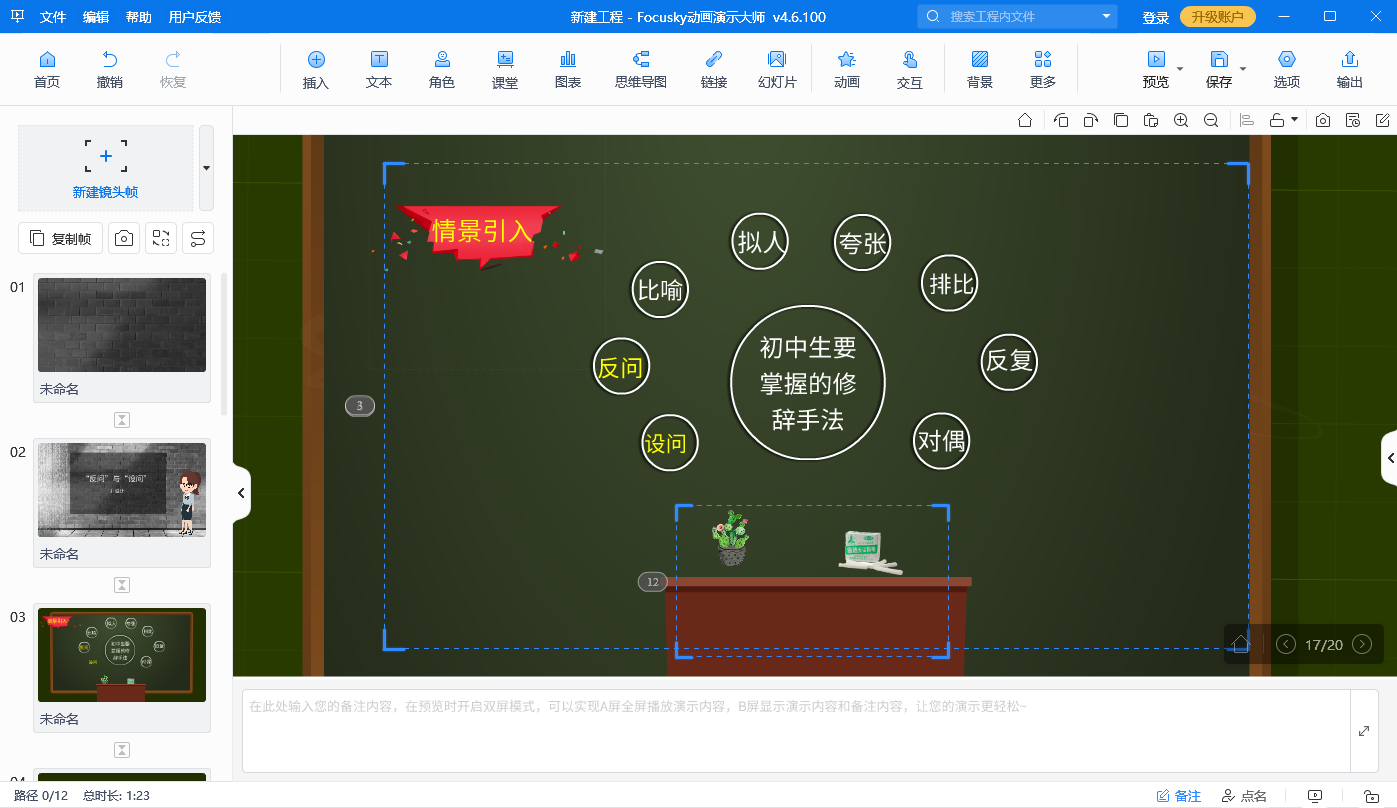Click the 搜索工程内文件 search field
Screen dimensions: 1397x808
point(1018,16)
